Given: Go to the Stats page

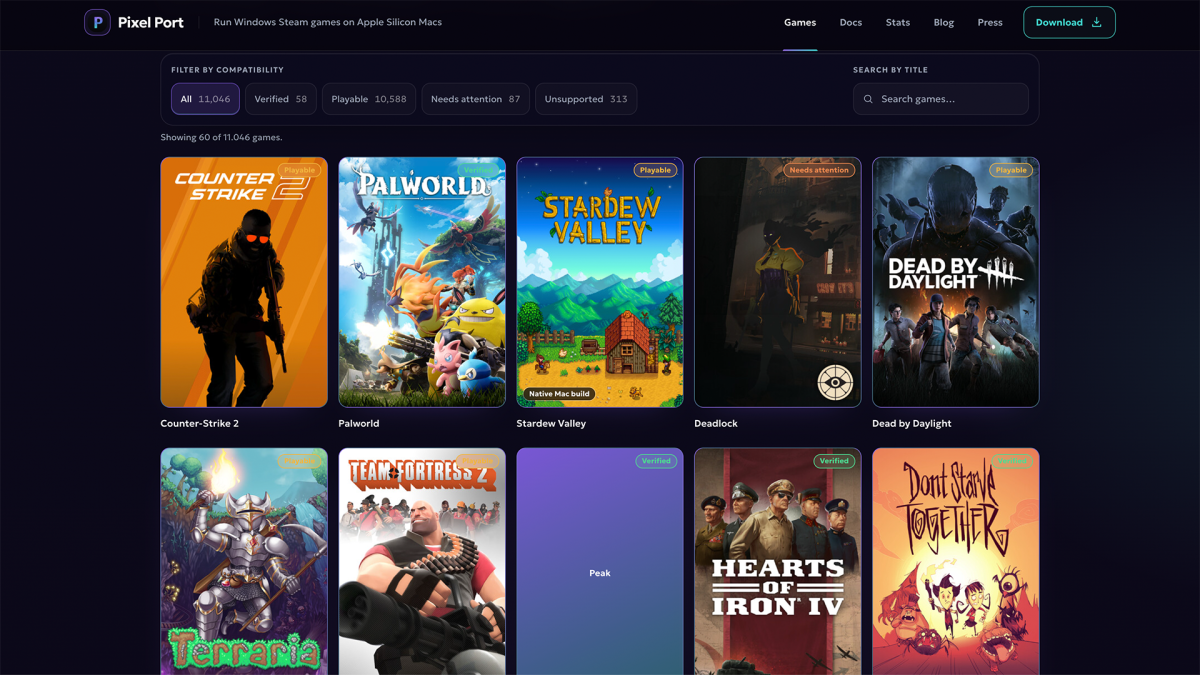Looking at the screenshot, I should pos(898,22).
